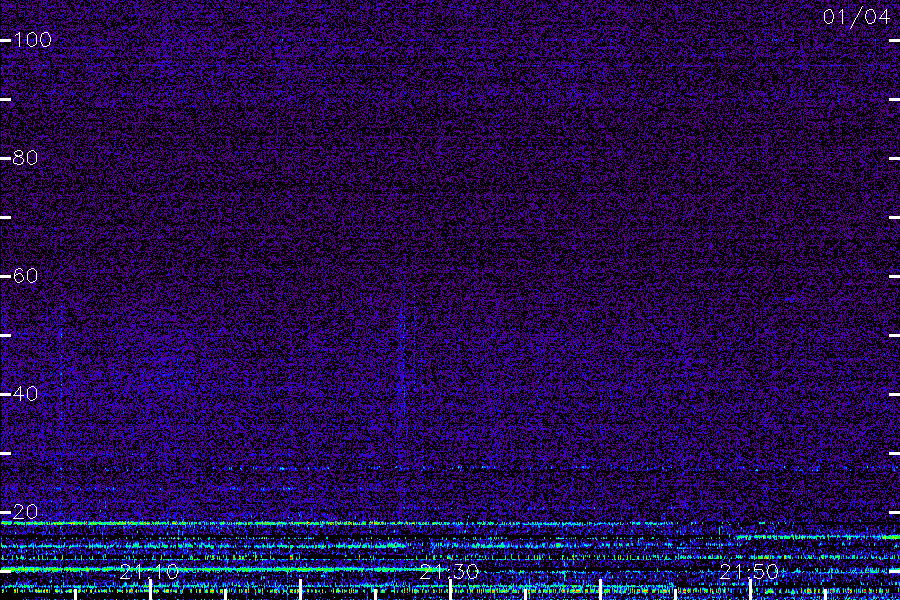
Task: Click the 01/04 date label
Action: [x=856, y=17]
